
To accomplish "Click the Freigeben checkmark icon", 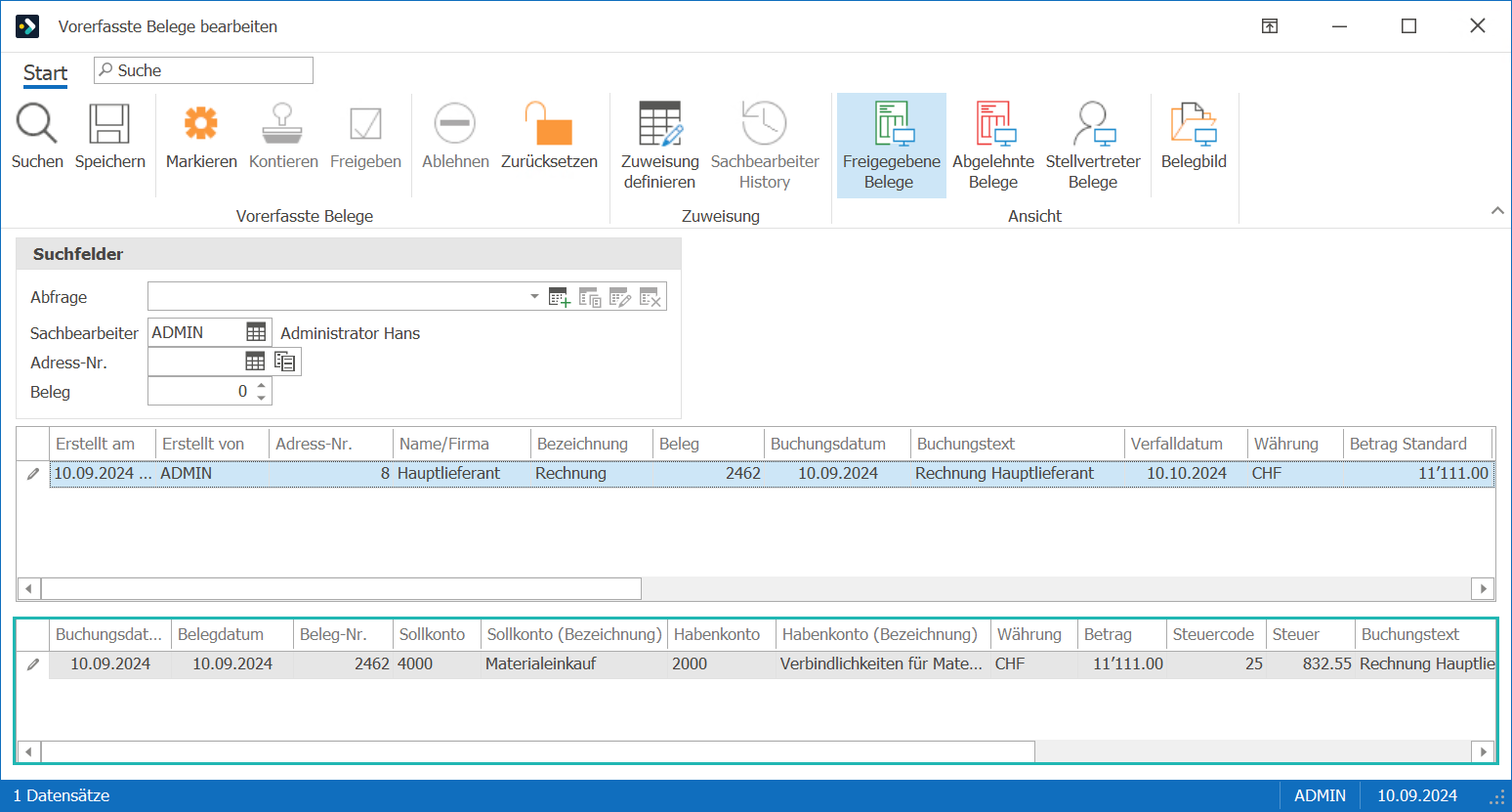I will point(365,124).
